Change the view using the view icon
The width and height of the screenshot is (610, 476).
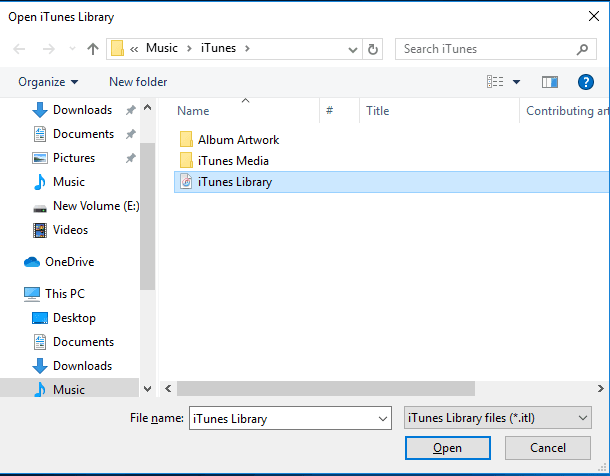(x=495, y=82)
